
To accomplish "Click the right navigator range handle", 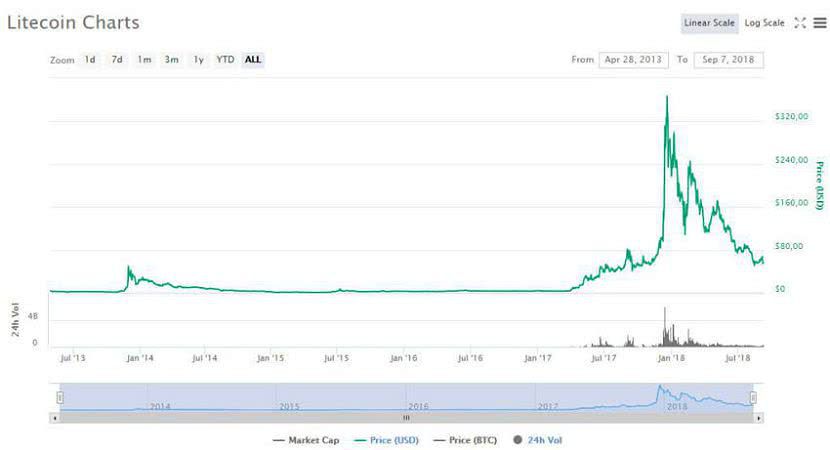I will (x=753, y=398).
